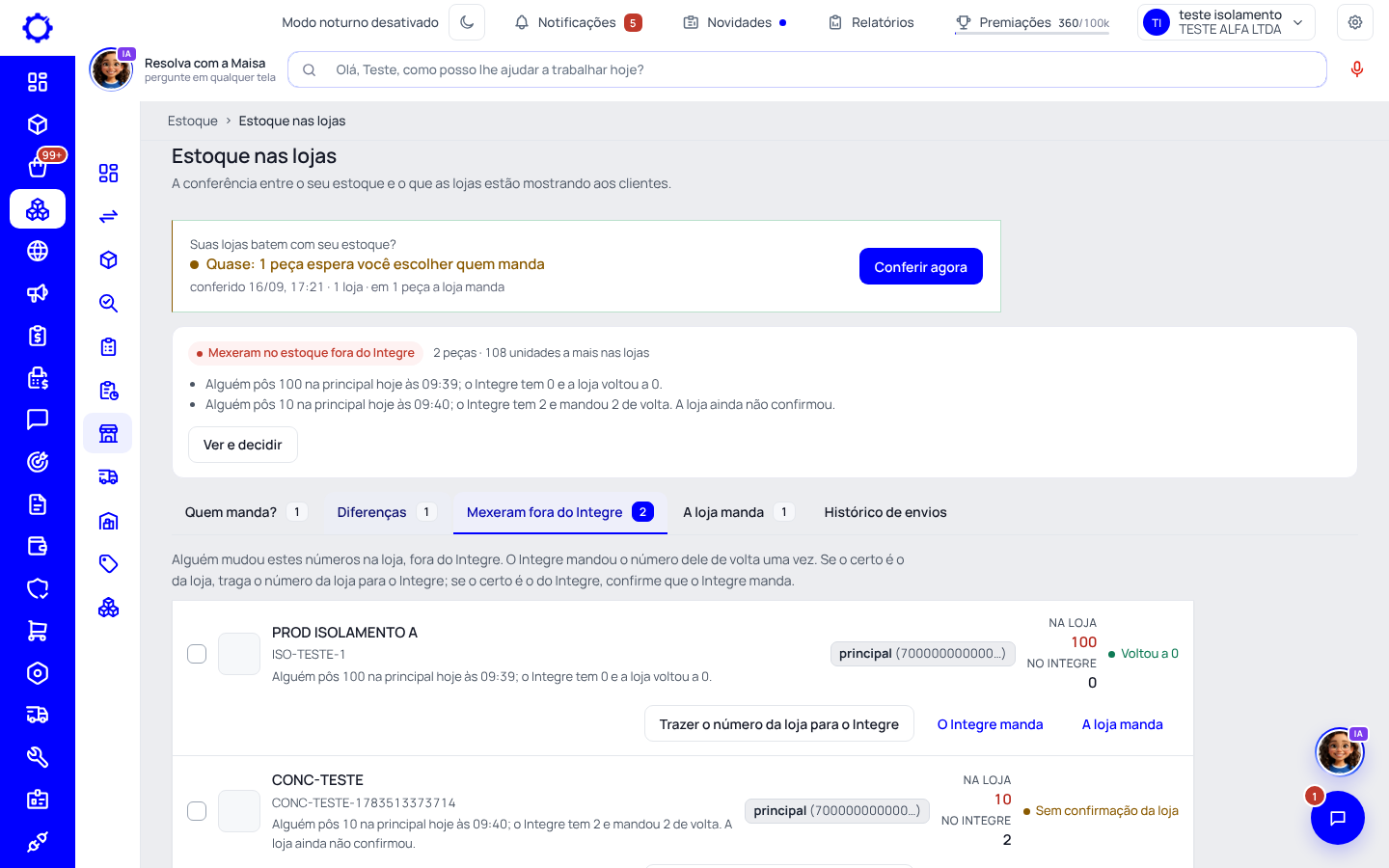
Task: Click the microphone voice input icon
Action: 1357,69
